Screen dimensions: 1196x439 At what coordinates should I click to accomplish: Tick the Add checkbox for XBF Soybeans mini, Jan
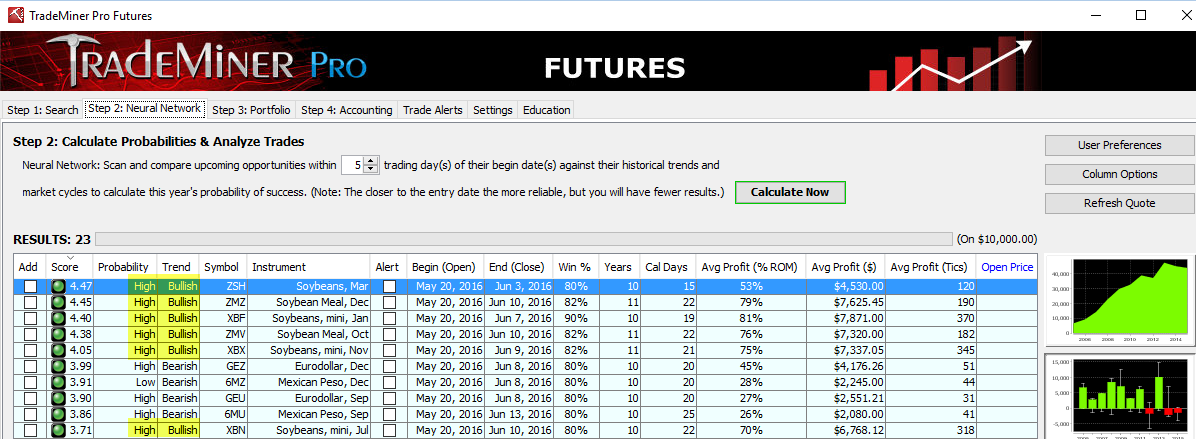[x=30, y=317]
